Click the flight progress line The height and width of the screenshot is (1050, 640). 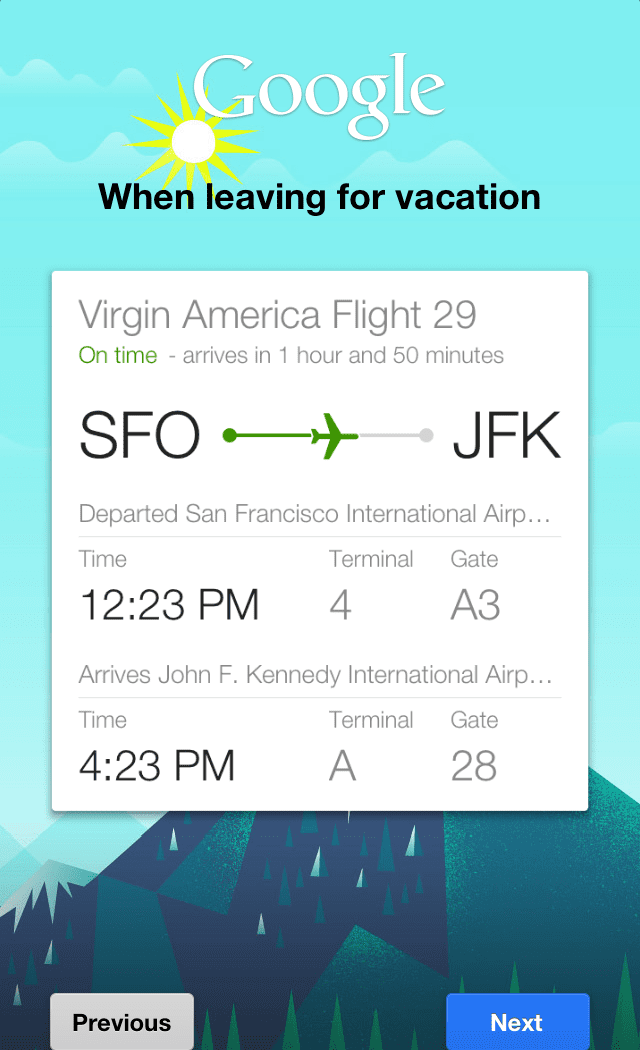point(392,436)
